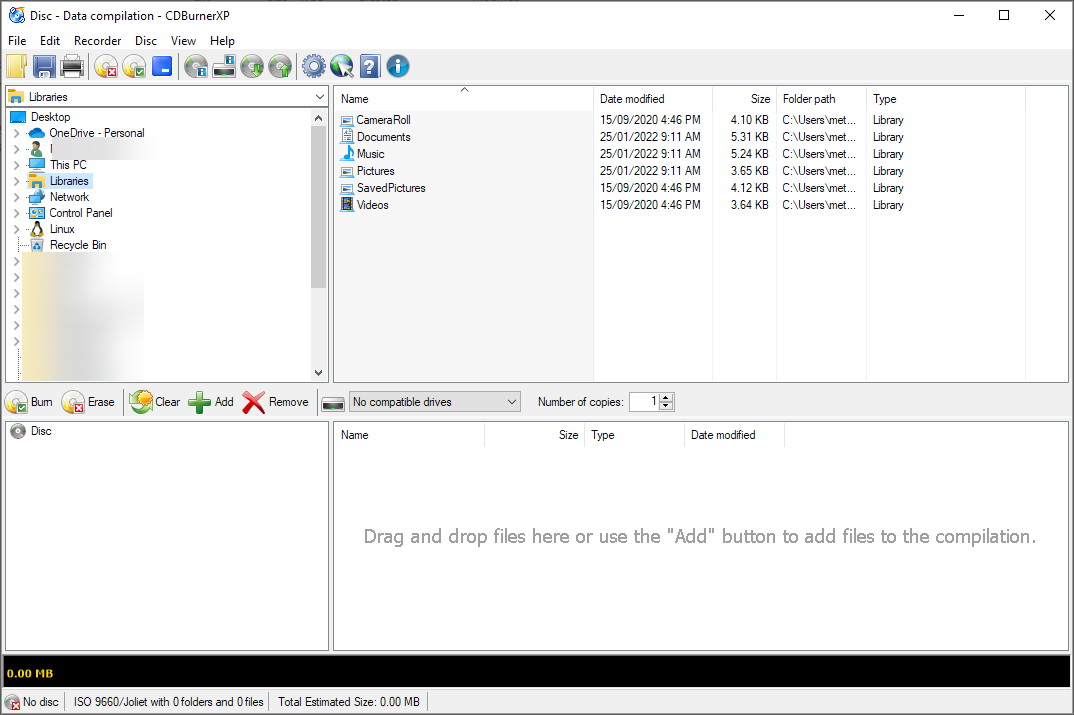Open settings via the gear icon

point(314,66)
